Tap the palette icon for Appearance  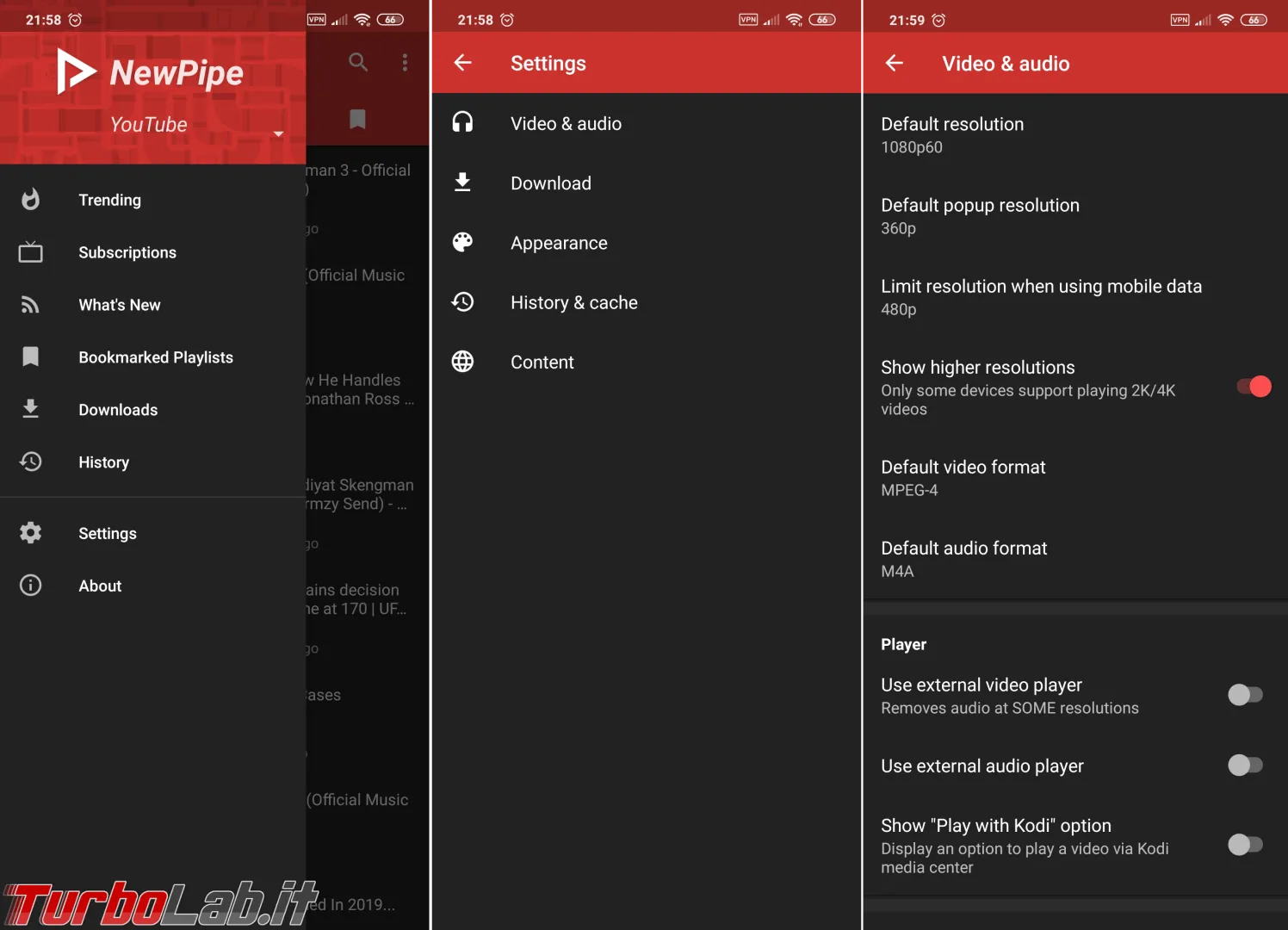coord(463,242)
